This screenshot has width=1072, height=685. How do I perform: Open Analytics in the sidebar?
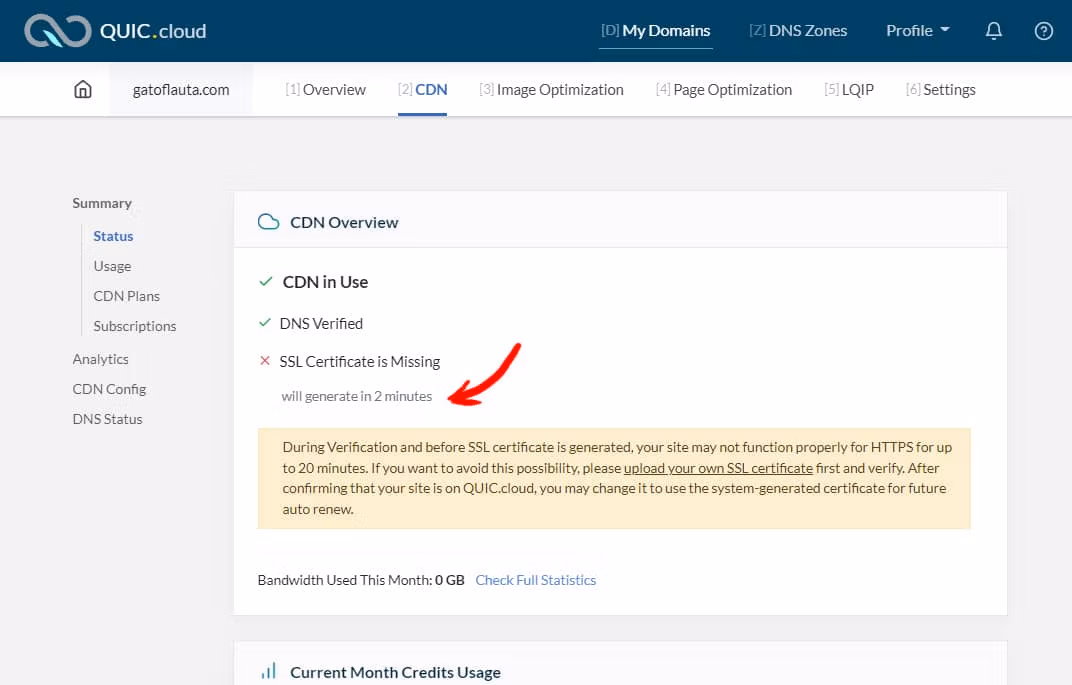[100, 359]
